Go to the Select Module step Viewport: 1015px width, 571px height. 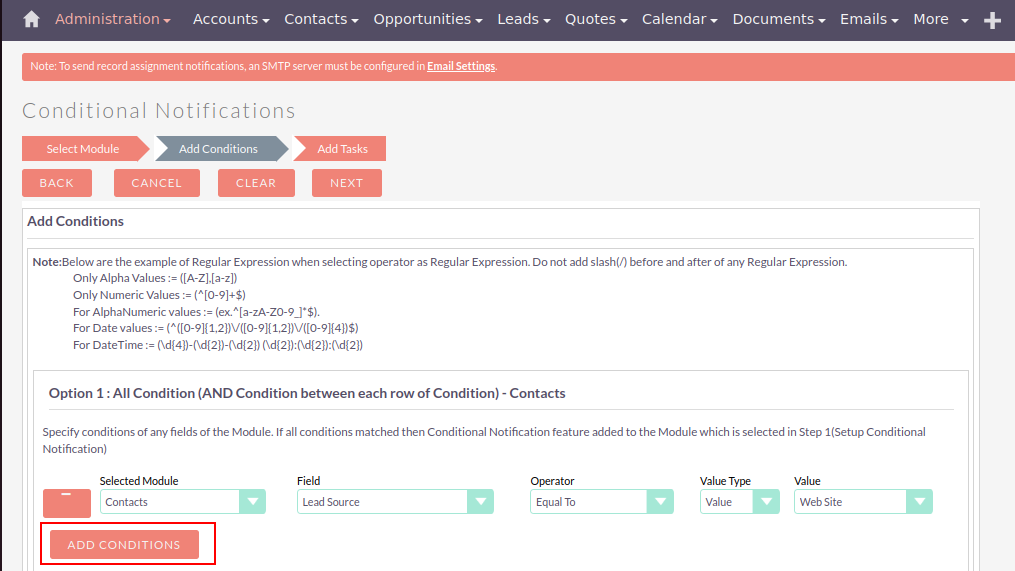click(83, 149)
